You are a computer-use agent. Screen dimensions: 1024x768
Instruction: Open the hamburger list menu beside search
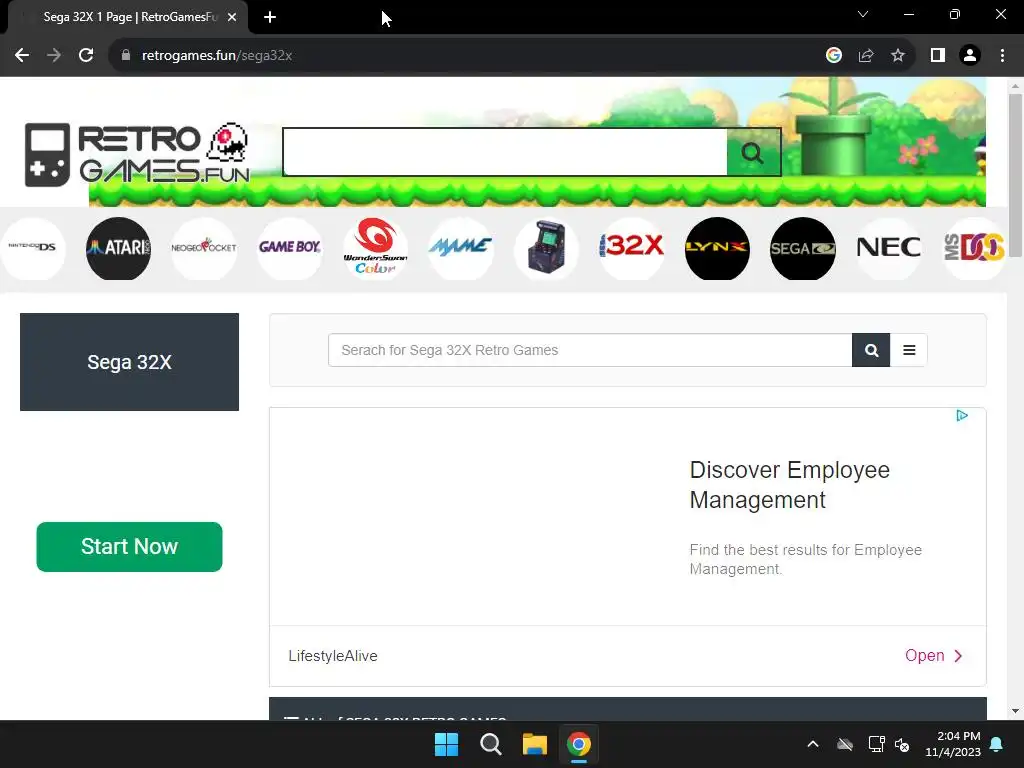(908, 350)
